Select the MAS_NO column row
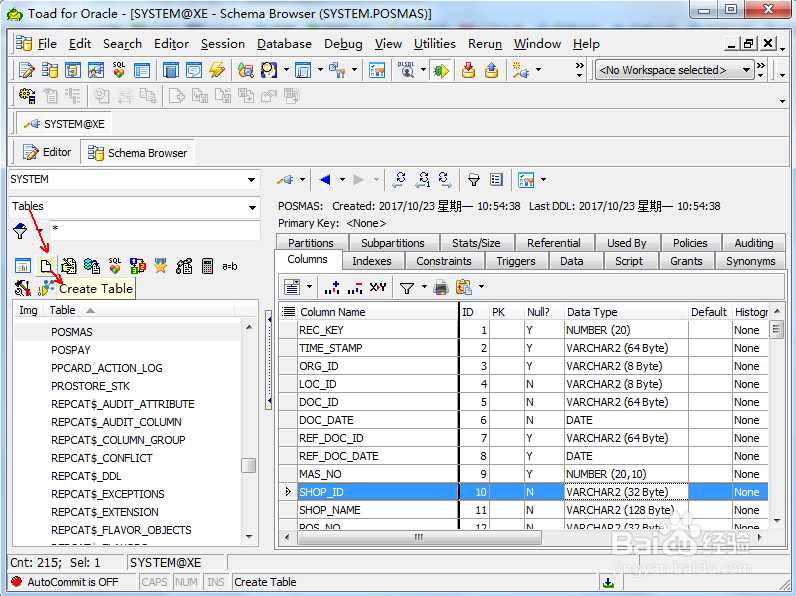This screenshot has width=796, height=596. (523, 474)
